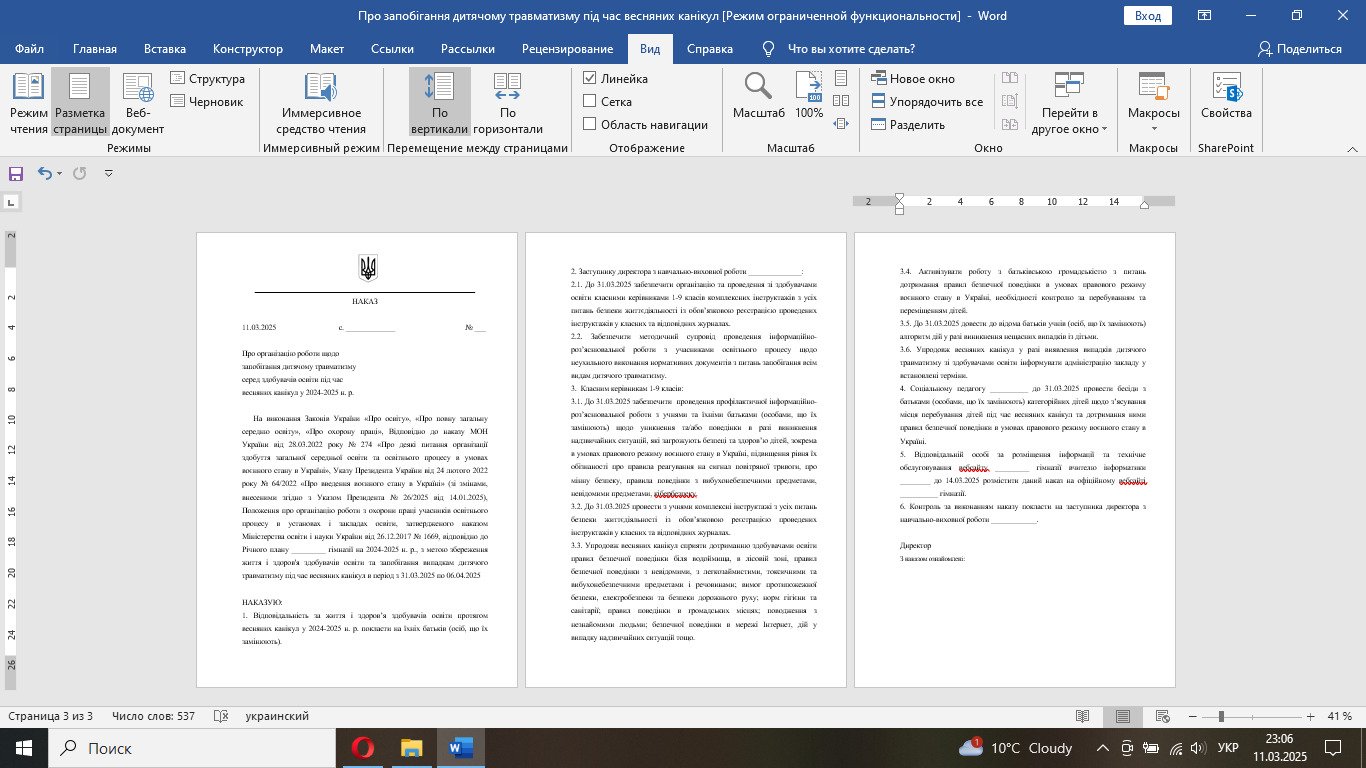Switch to Вставка ribbon tab

(x=165, y=49)
